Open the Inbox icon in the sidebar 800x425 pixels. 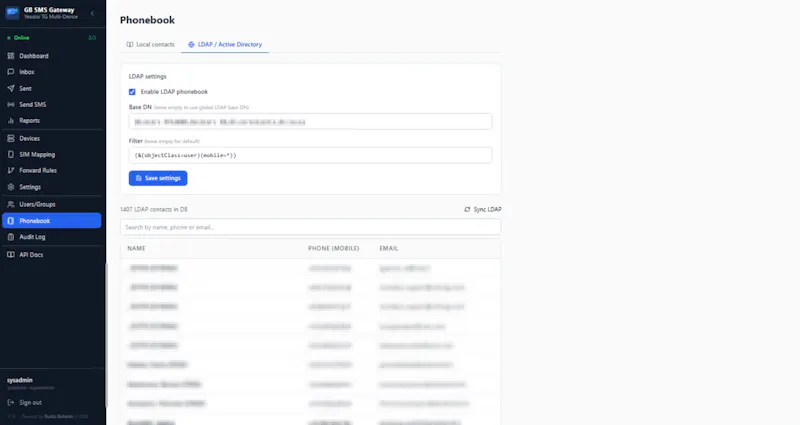tap(11, 72)
